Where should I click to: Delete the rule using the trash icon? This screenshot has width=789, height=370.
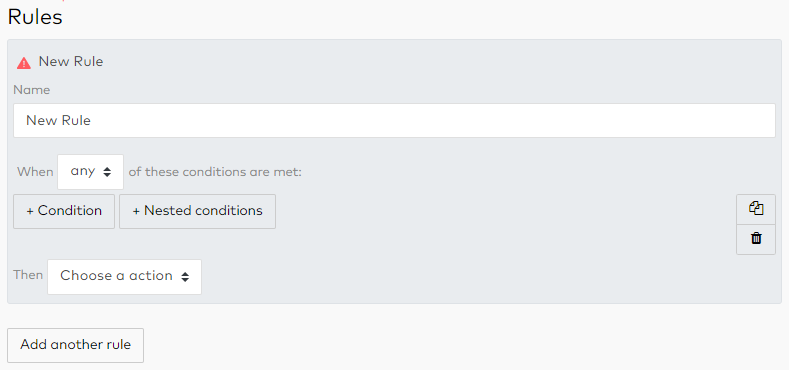(x=756, y=239)
